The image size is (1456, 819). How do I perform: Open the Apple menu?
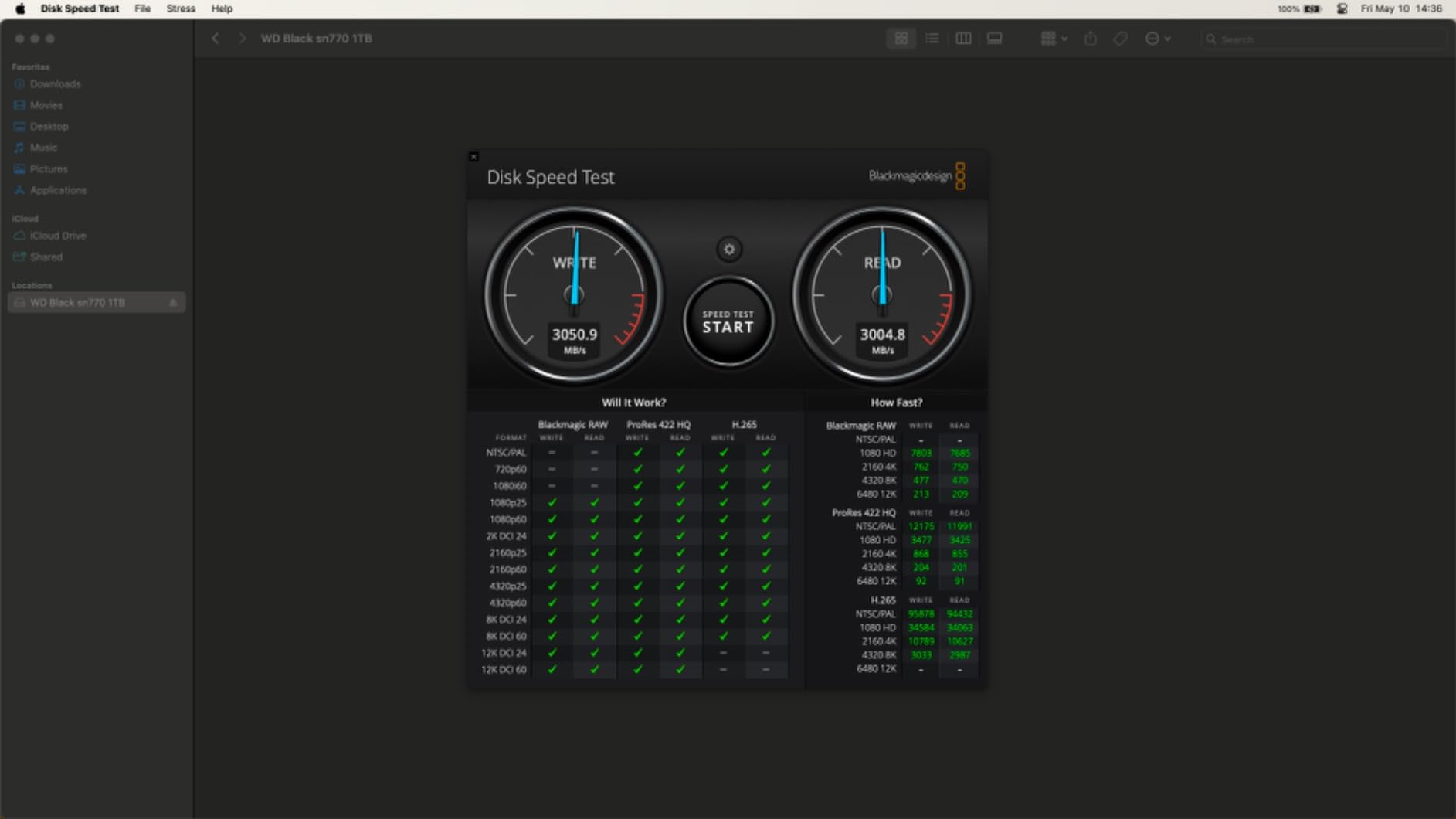tap(20, 8)
